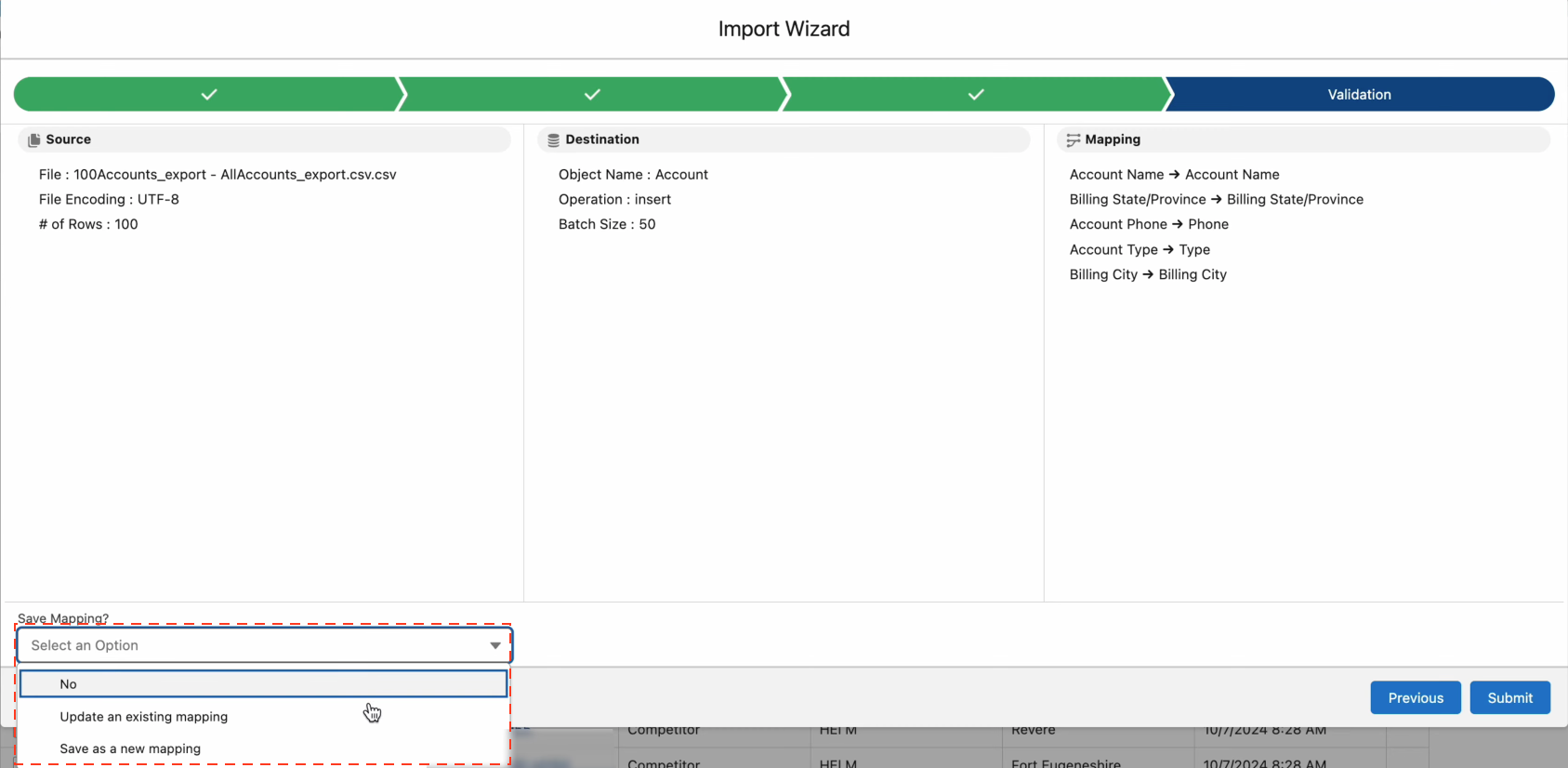Click the Mapping header icon
This screenshot has height=768, width=1568.
[x=1073, y=140]
